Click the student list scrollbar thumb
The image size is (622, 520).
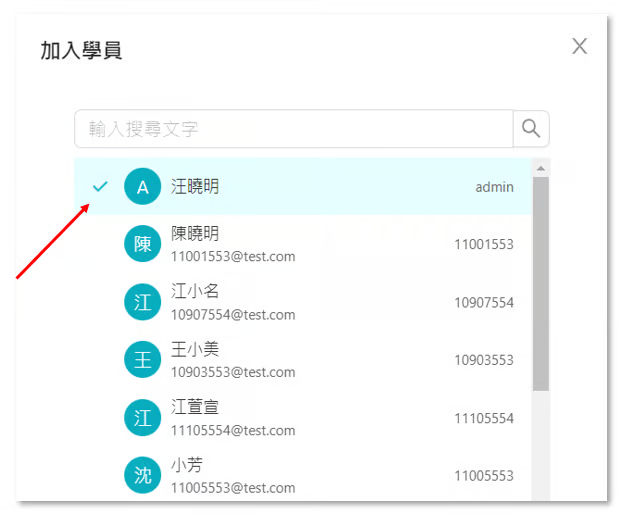(x=541, y=285)
